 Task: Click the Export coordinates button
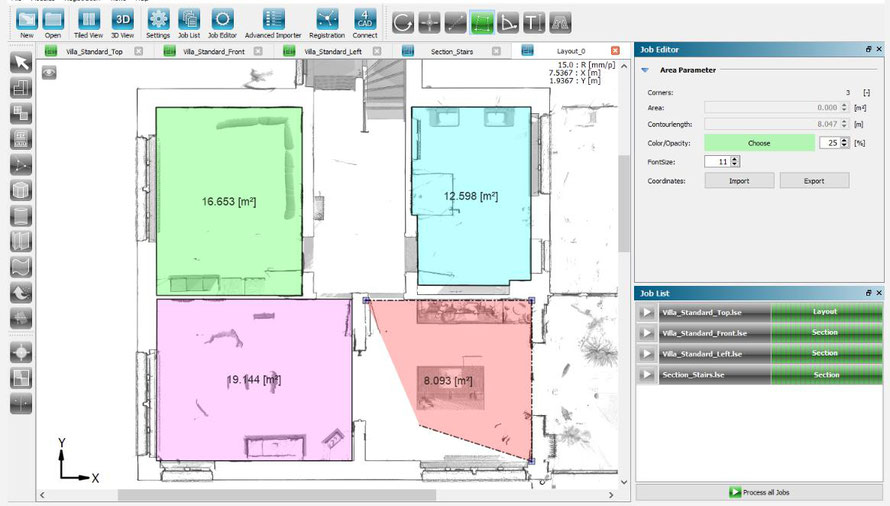pos(814,181)
